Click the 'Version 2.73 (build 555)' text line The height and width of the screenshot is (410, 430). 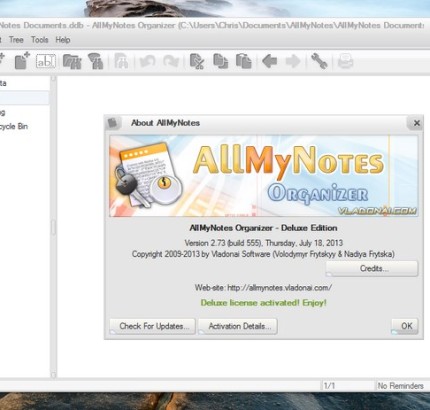263,243
